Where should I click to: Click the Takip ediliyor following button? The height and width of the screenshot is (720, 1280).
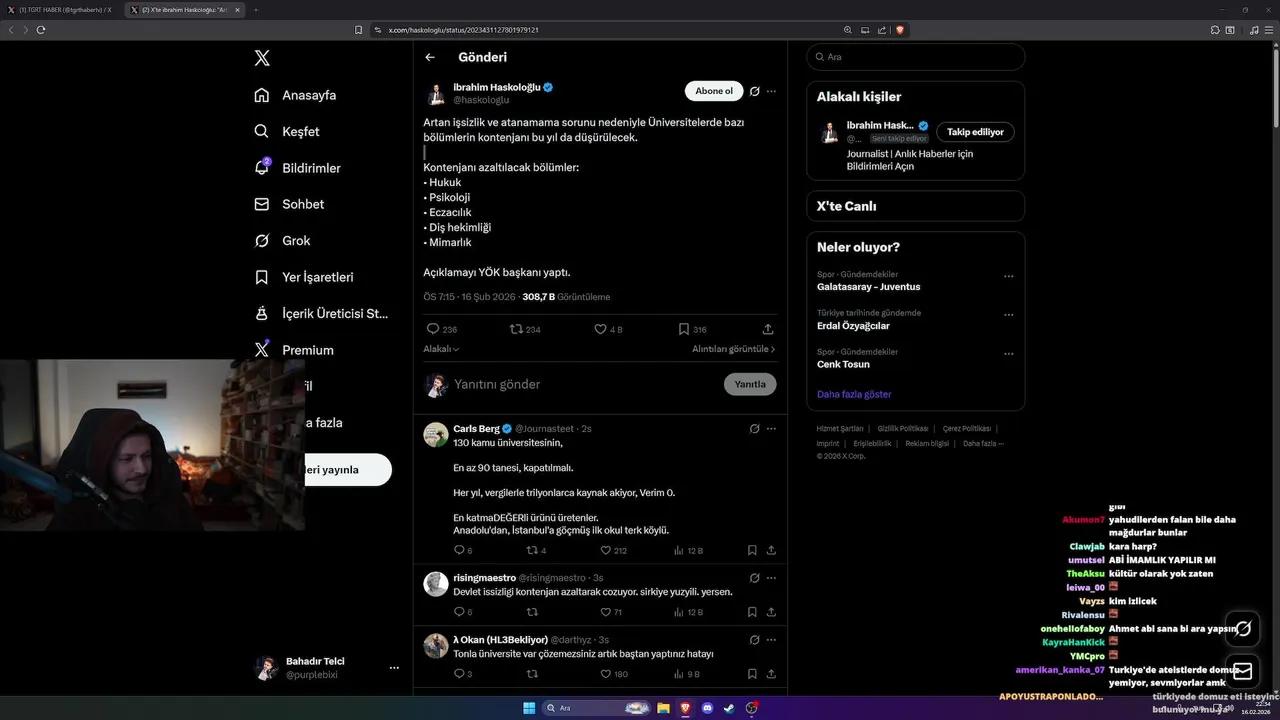click(975, 132)
